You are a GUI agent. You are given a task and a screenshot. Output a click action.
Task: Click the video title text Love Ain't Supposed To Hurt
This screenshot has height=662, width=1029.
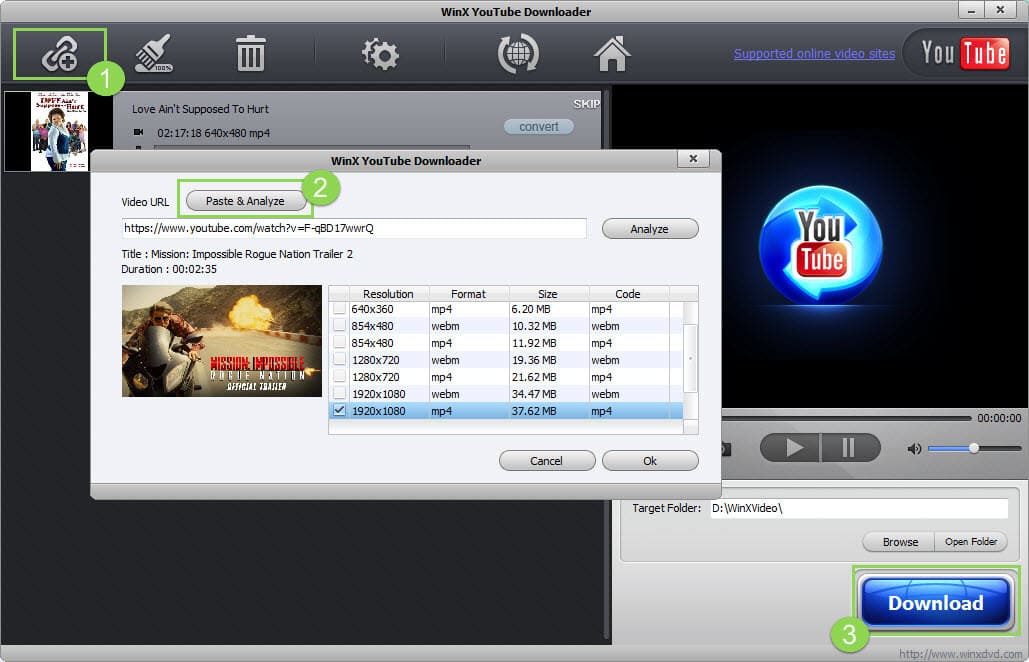click(x=200, y=109)
